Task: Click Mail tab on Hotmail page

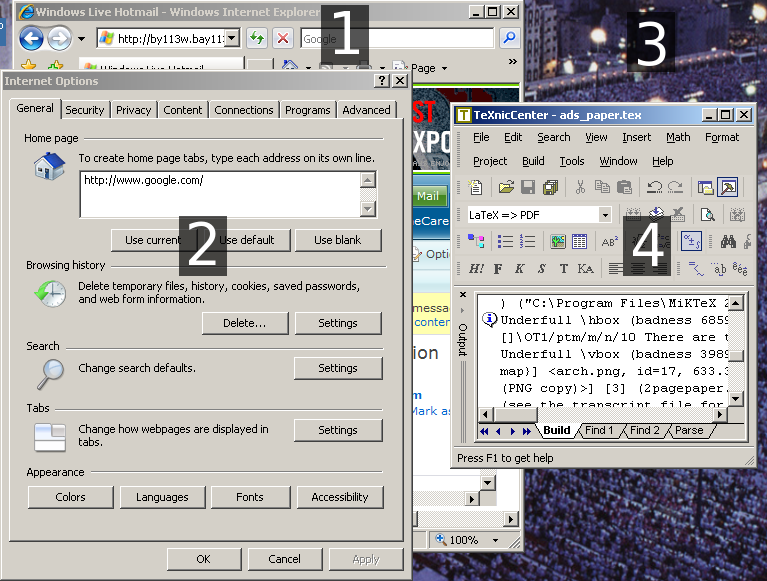Action: tap(428, 196)
